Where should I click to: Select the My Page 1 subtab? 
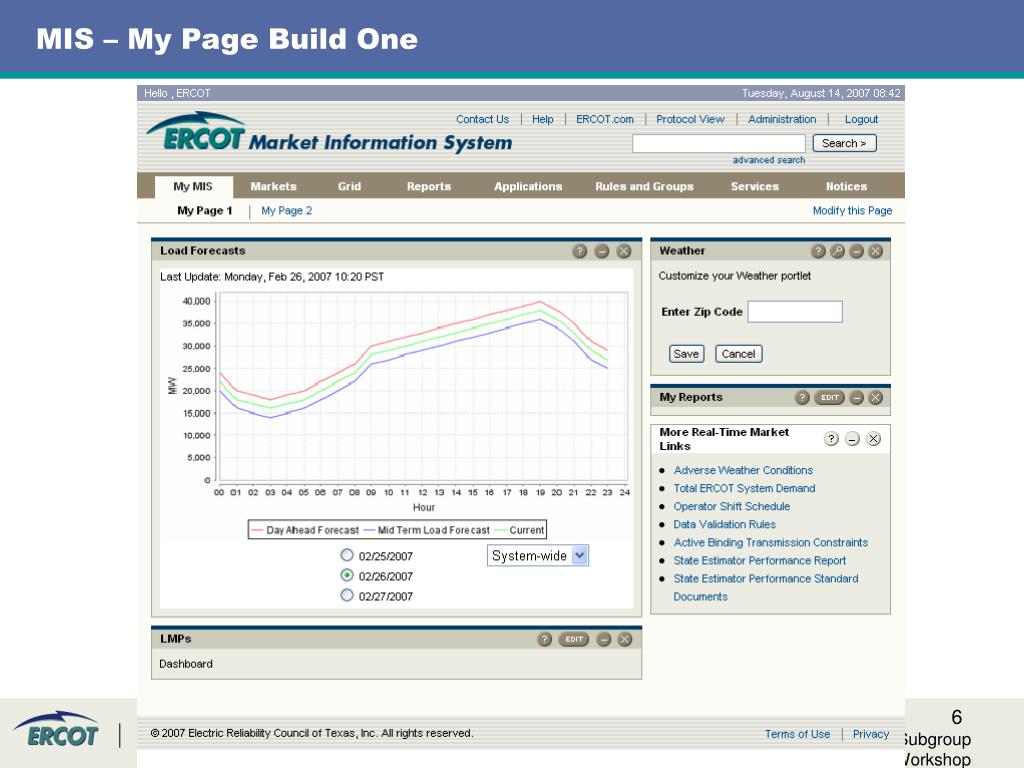coord(204,210)
